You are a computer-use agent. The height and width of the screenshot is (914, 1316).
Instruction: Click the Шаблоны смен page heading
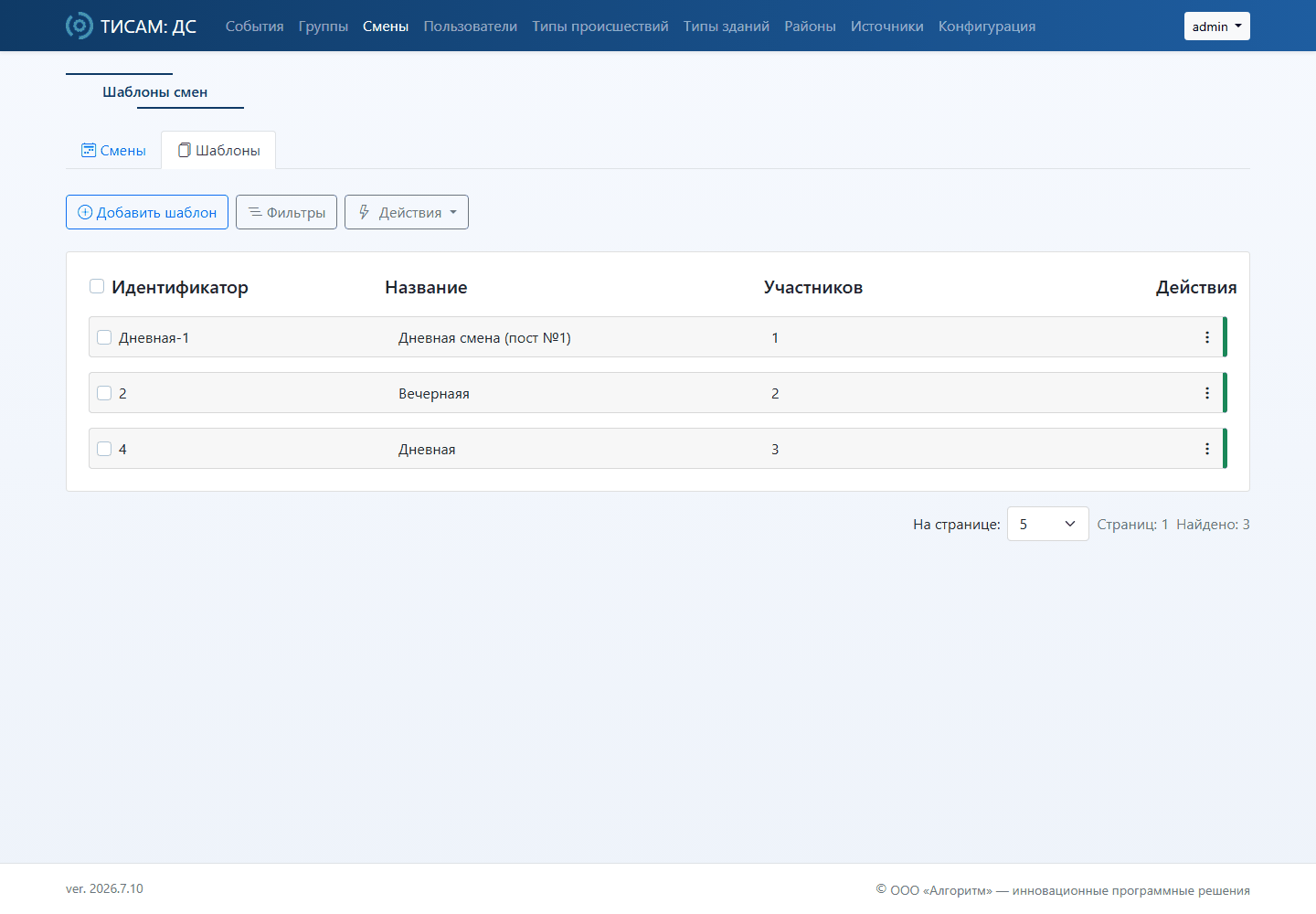click(154, 91)
